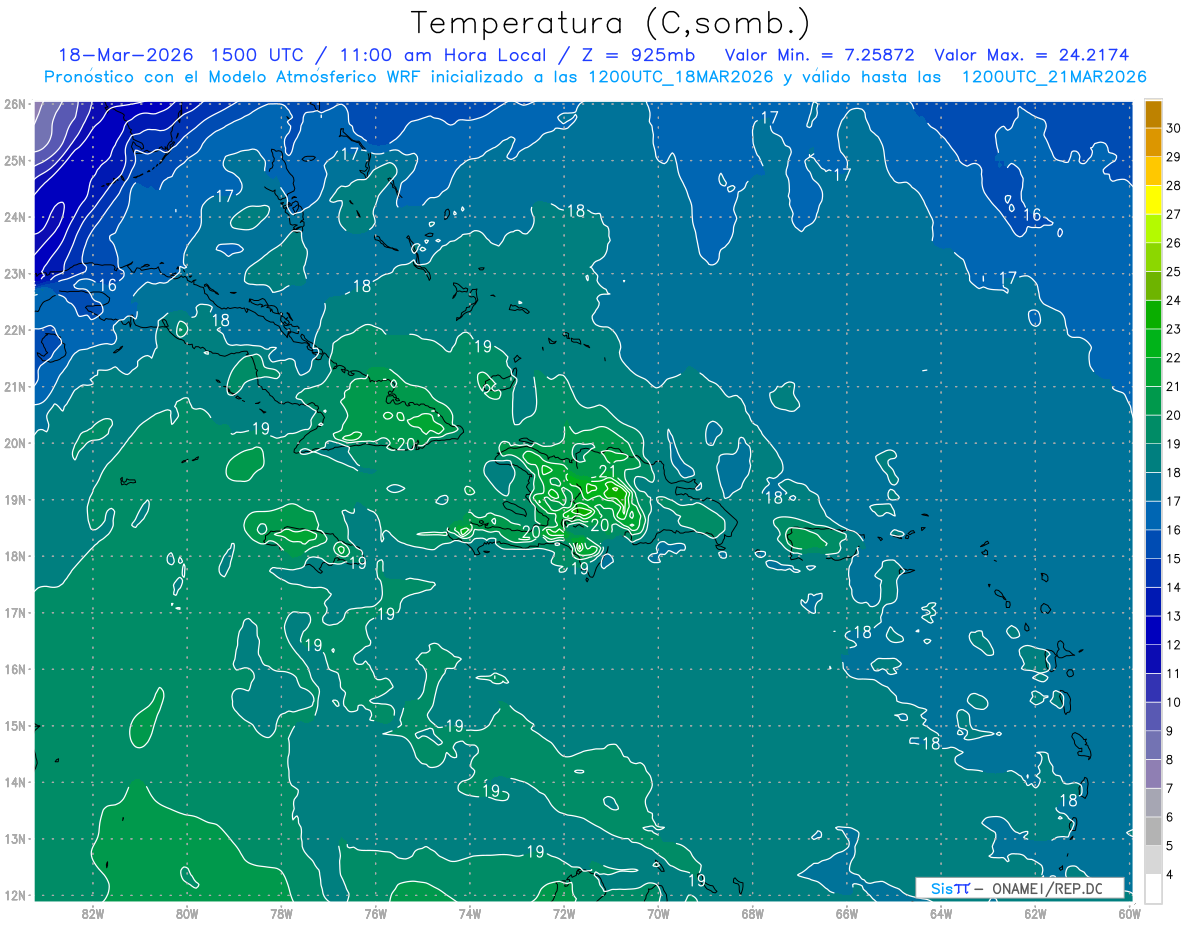Click the 12N latitude axis label
This screenshot has height=927, width=1200.
[15, 895]
